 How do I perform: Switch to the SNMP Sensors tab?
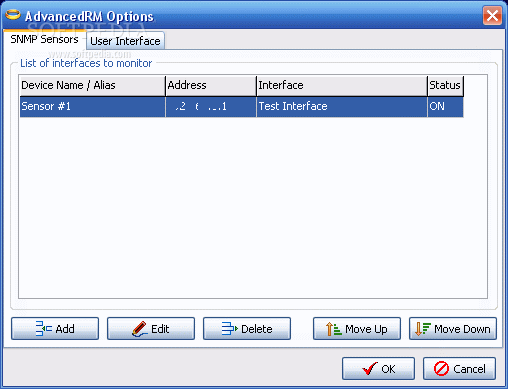point(44,39)
